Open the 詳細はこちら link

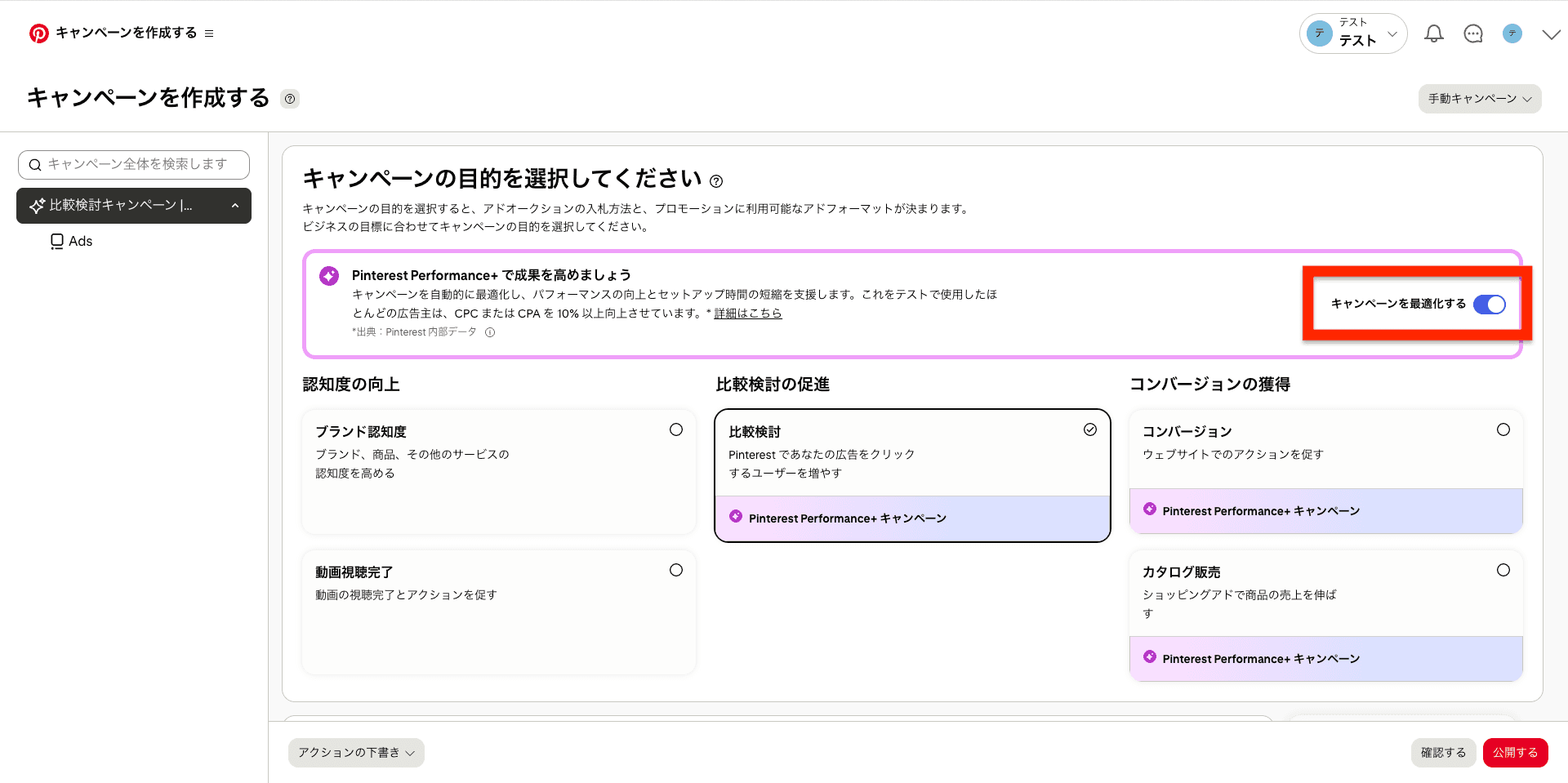click(x=748, y=314)
